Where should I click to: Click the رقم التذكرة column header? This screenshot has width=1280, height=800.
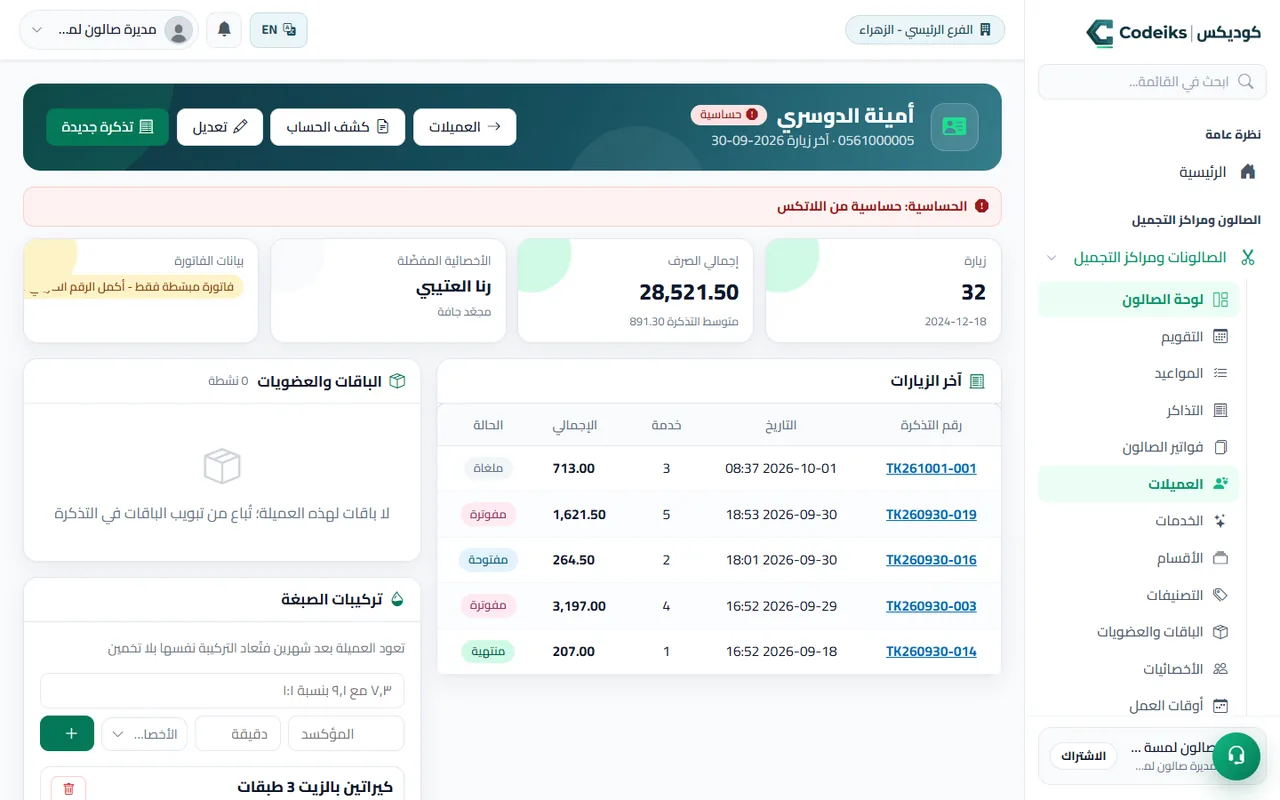[x=931, y=425]
